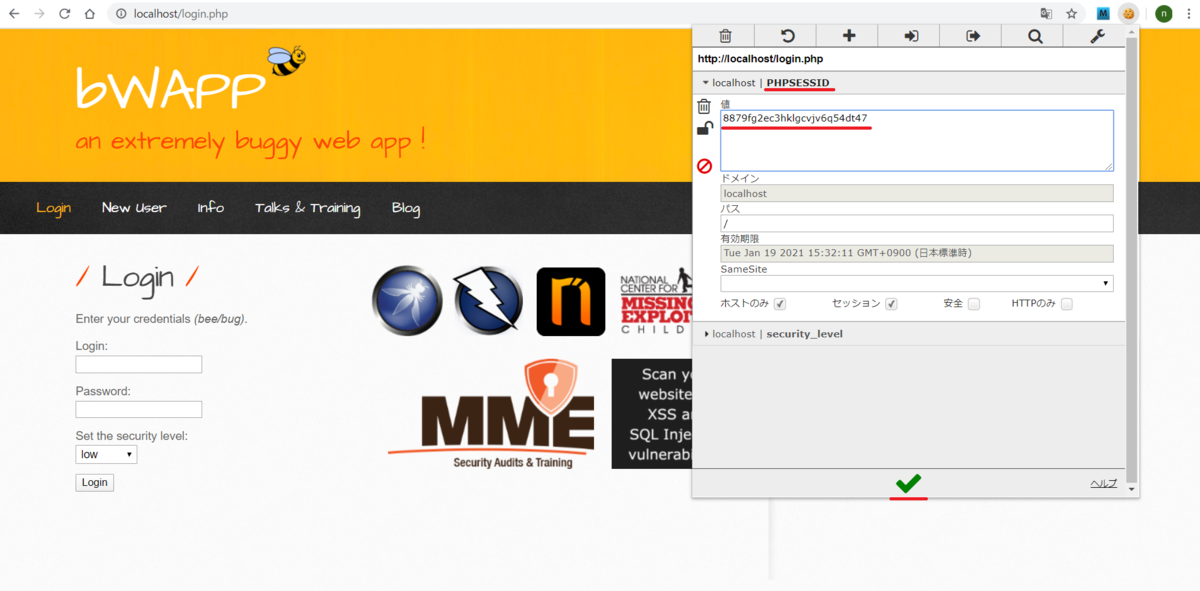1200x591 pixels.
Task: Click the bWAPP title logo
Action: pos(171,86)
